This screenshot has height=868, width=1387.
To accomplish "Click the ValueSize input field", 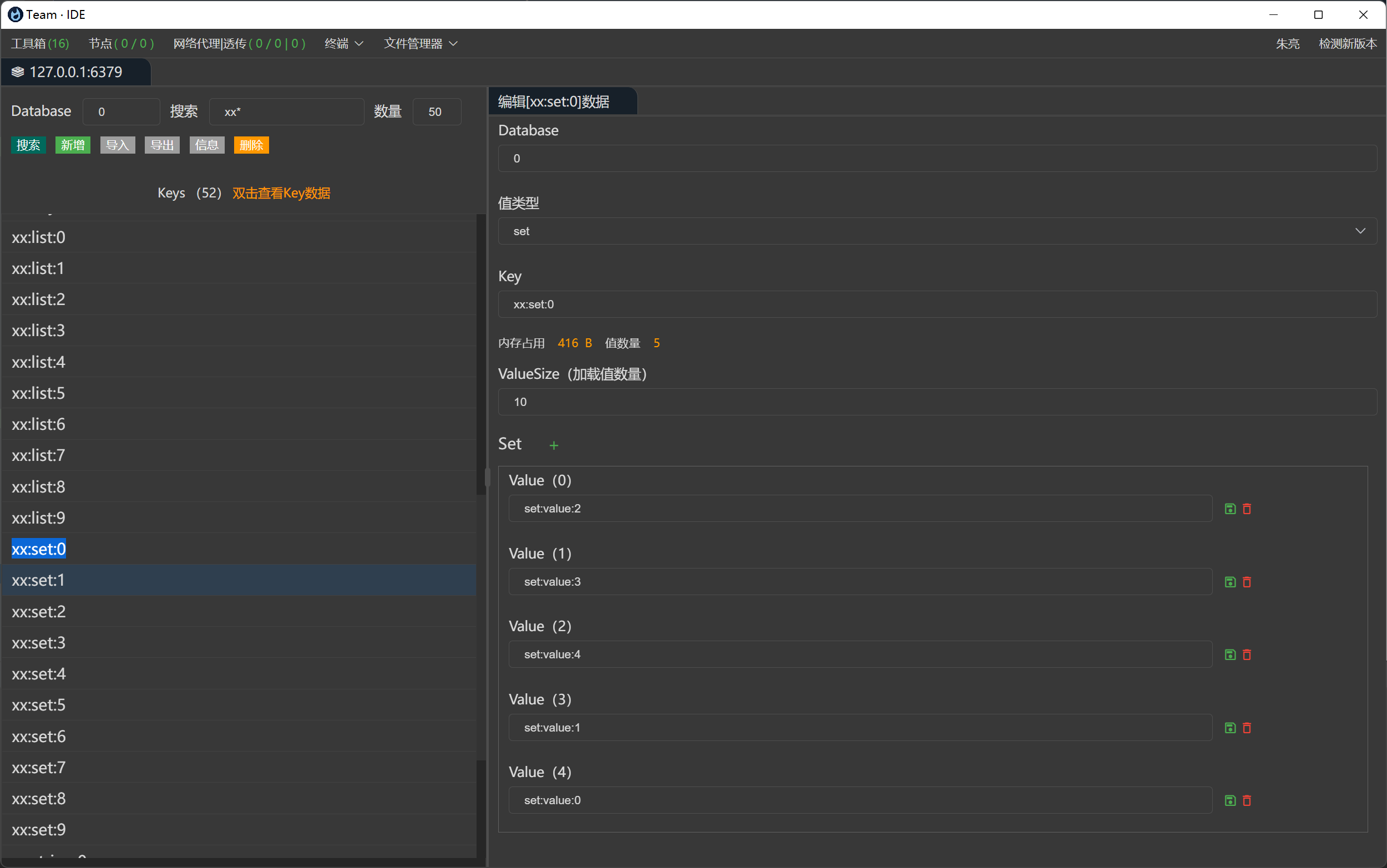I will point(937,402).
